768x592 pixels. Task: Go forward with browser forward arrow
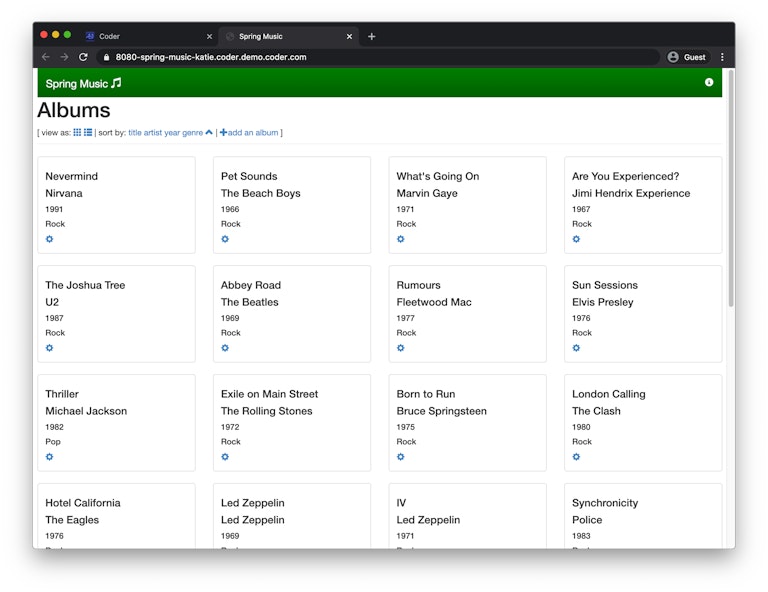pos(64,57)
